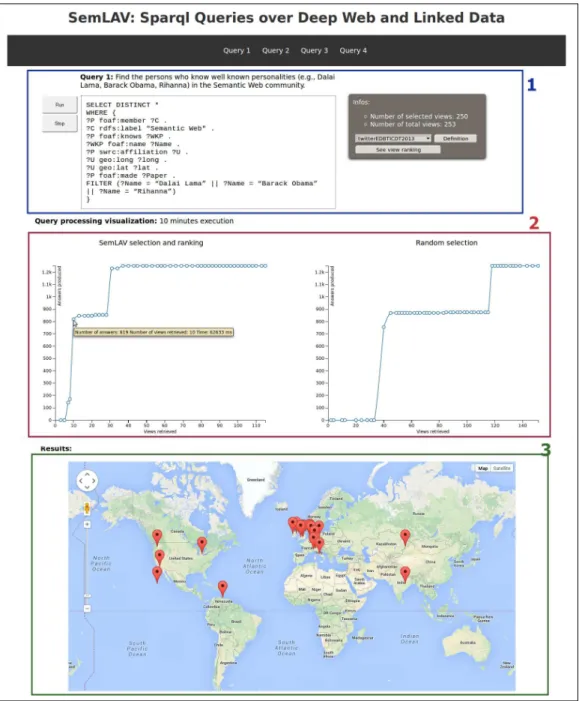
Task: Select the marker on Canada's west coast
Action: [x=157, y=537]
